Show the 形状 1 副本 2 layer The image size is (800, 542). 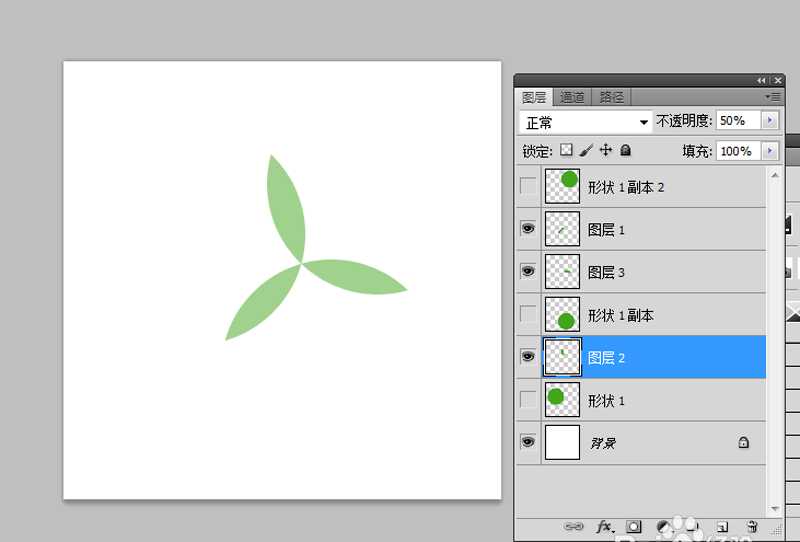pyautogui.click(x=528, y=186)
